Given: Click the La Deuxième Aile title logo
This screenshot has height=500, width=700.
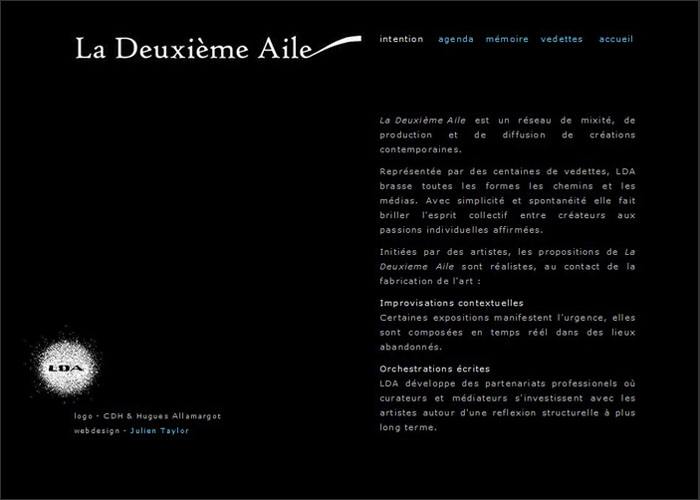Looking at the screenshot, I should point(218,47).
